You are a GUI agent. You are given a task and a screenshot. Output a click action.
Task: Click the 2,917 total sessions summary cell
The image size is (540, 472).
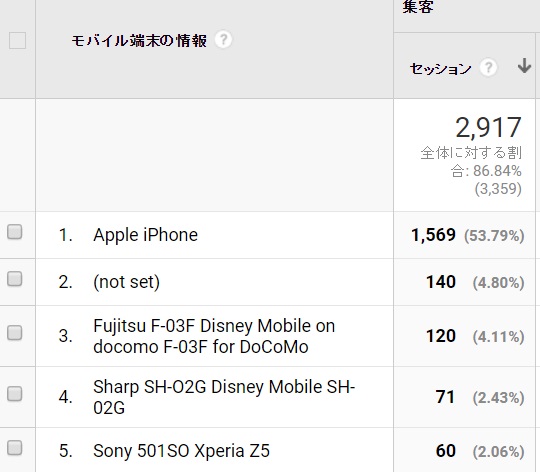tap(465, 155)
